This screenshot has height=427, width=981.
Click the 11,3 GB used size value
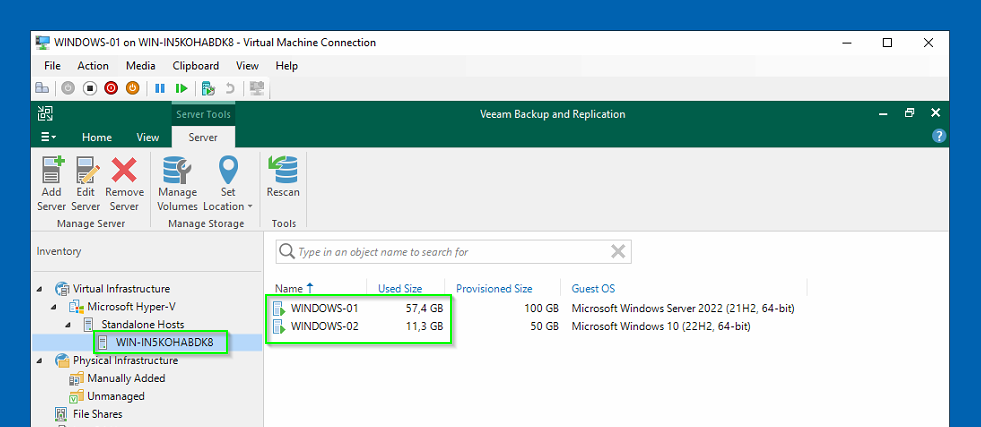coord(425,326)
